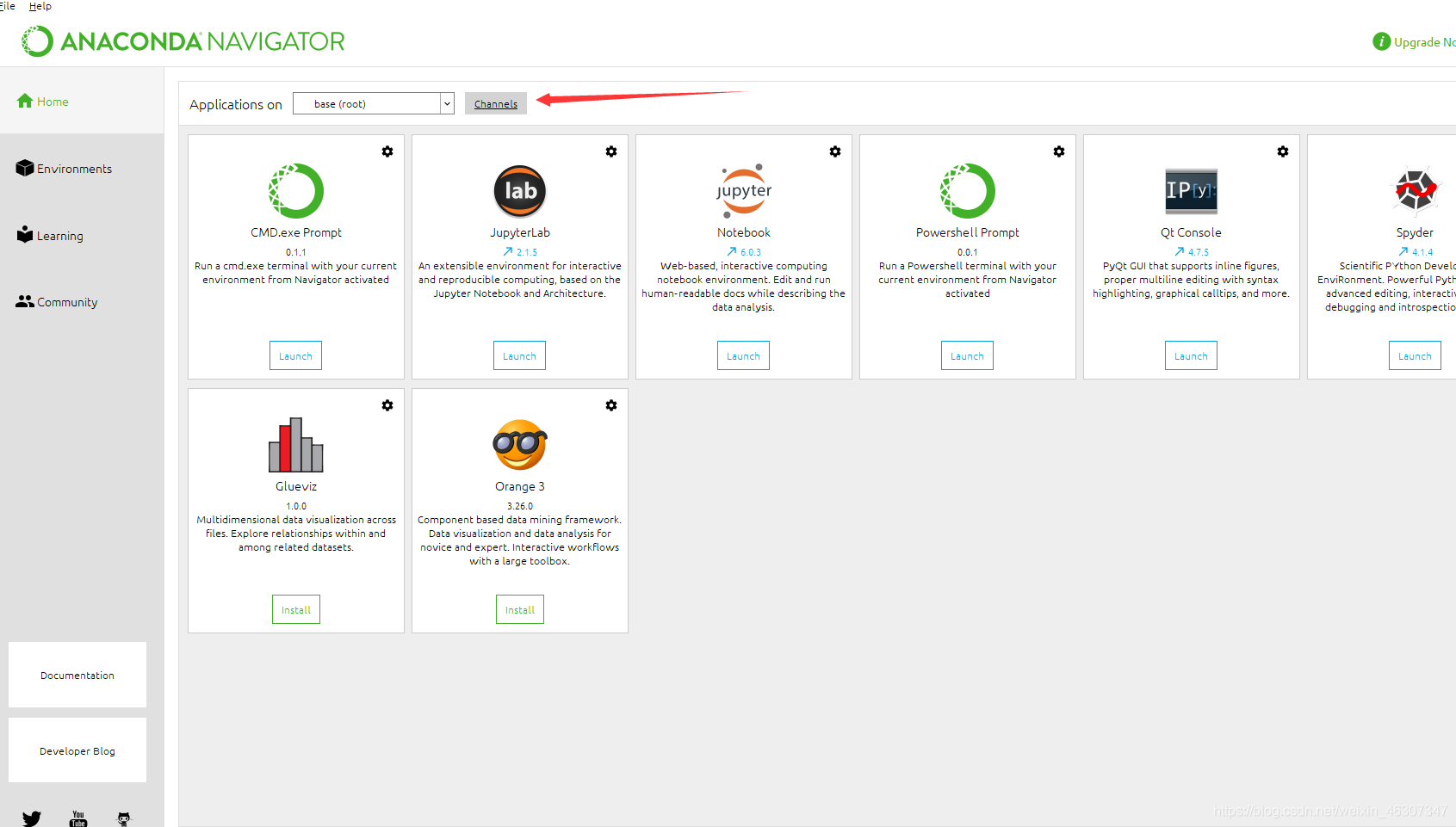
Task: Open Anaconda GitHub icon
Action: point(124,818)
